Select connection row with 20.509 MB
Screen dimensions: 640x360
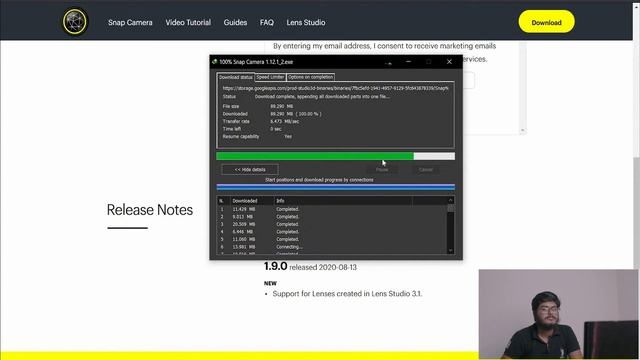point(332,224)
